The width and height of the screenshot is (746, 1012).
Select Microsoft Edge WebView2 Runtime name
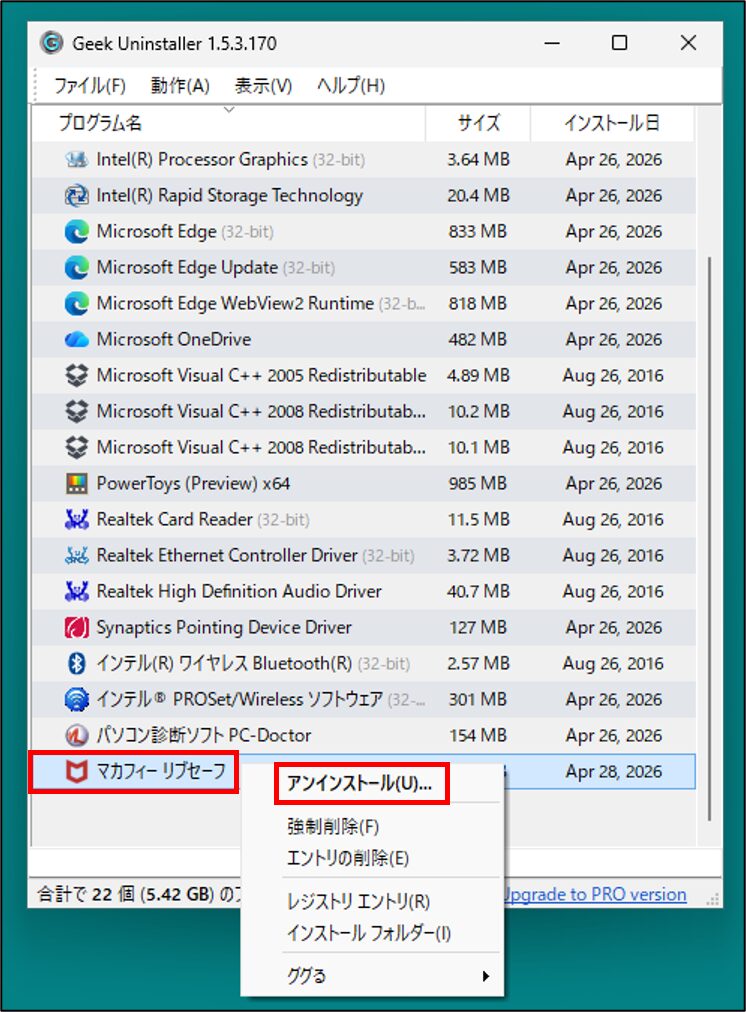[x=235, y=303]
